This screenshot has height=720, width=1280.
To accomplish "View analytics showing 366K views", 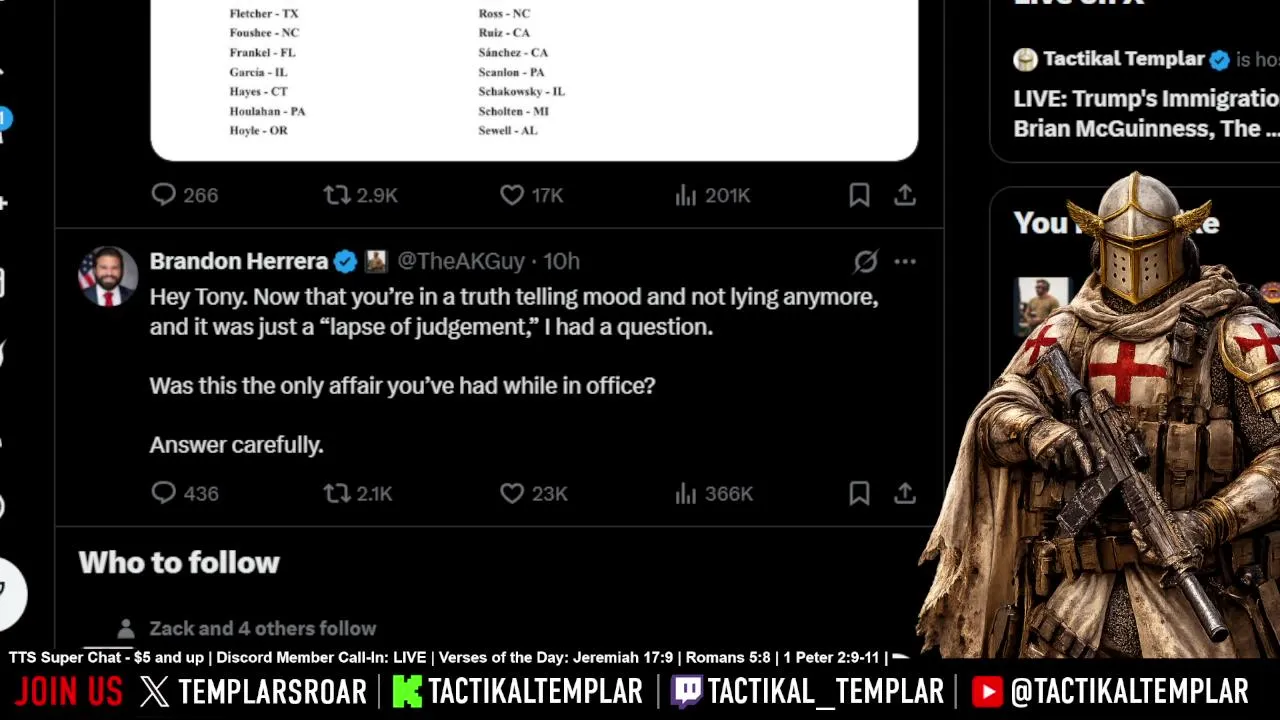I will point(713,493).
